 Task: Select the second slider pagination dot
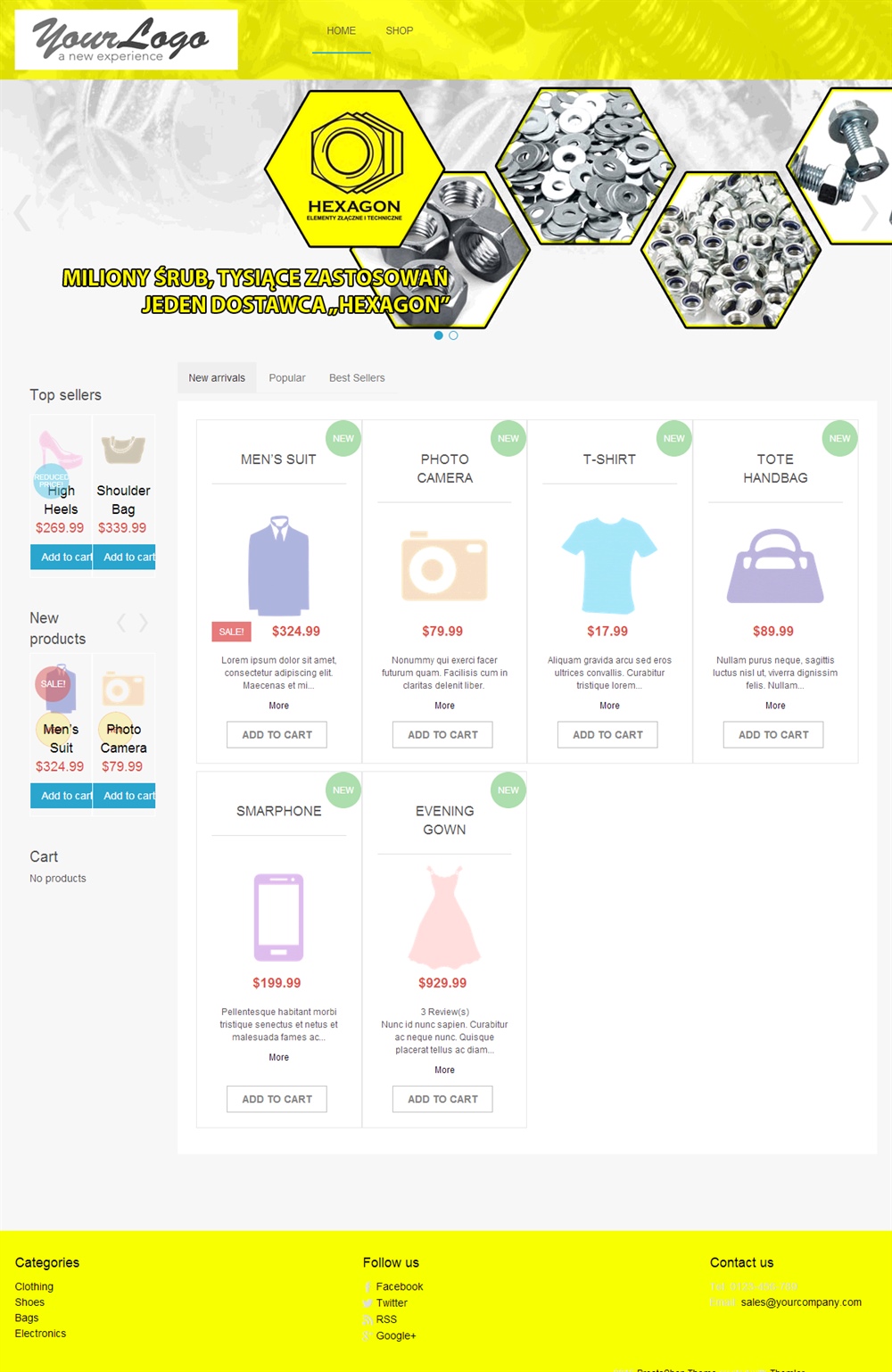453,335
